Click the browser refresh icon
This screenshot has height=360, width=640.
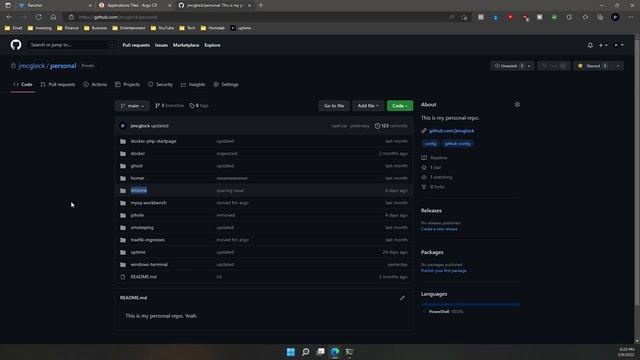point(38,17)
